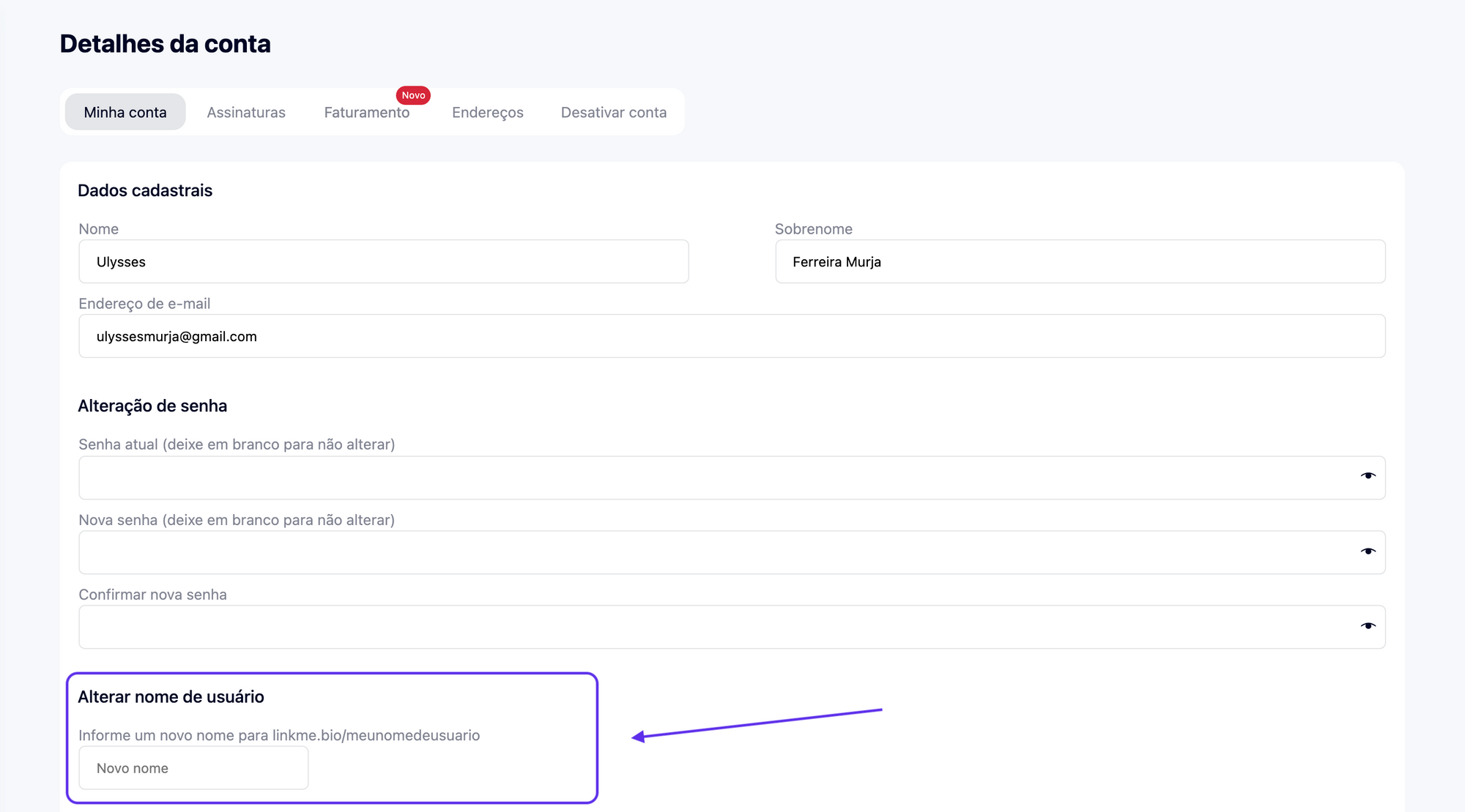The width and height of the screenshot is (1465, 812).
Task: Click the Dados cadastrais heading
Action: (145, 190)
